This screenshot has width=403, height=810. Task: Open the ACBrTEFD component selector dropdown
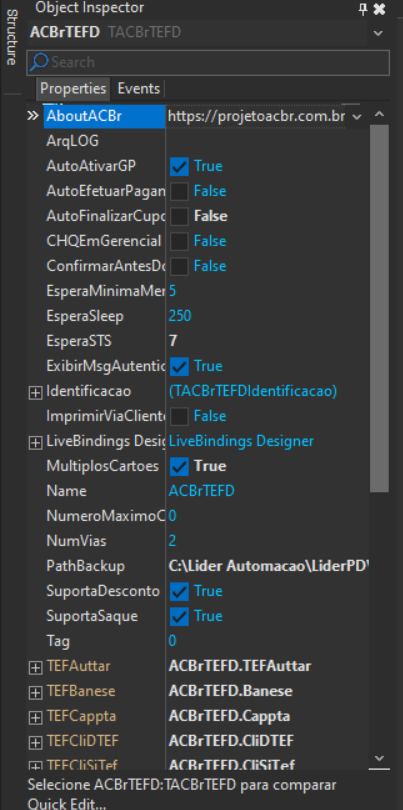(x=378, y=33)
